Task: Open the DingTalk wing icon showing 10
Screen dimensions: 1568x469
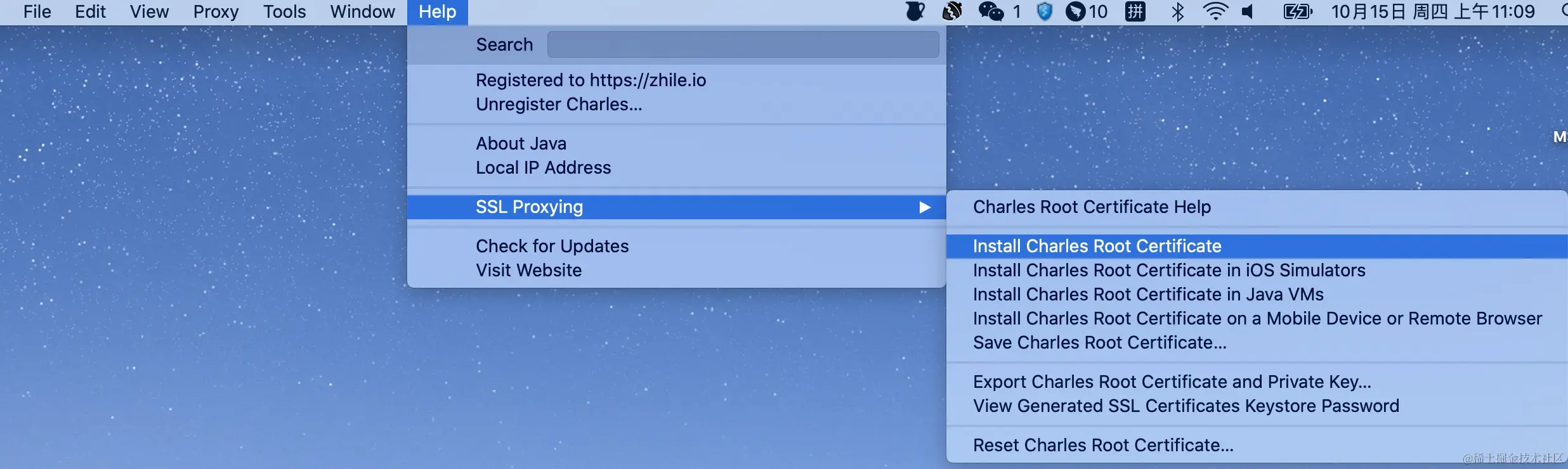Action: 1087,11
